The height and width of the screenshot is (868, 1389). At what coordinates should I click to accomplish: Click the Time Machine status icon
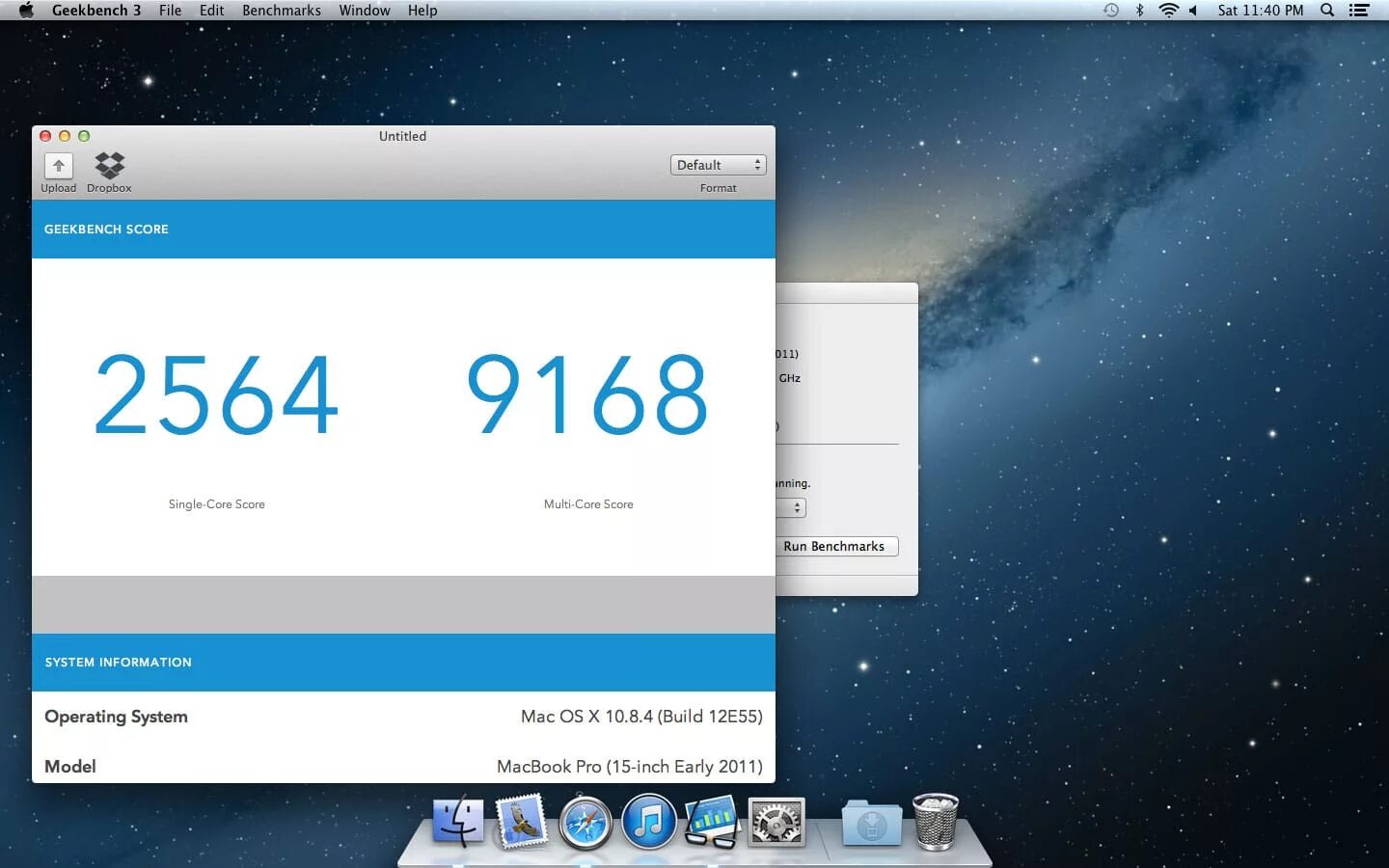click(x=1110, y=11)
